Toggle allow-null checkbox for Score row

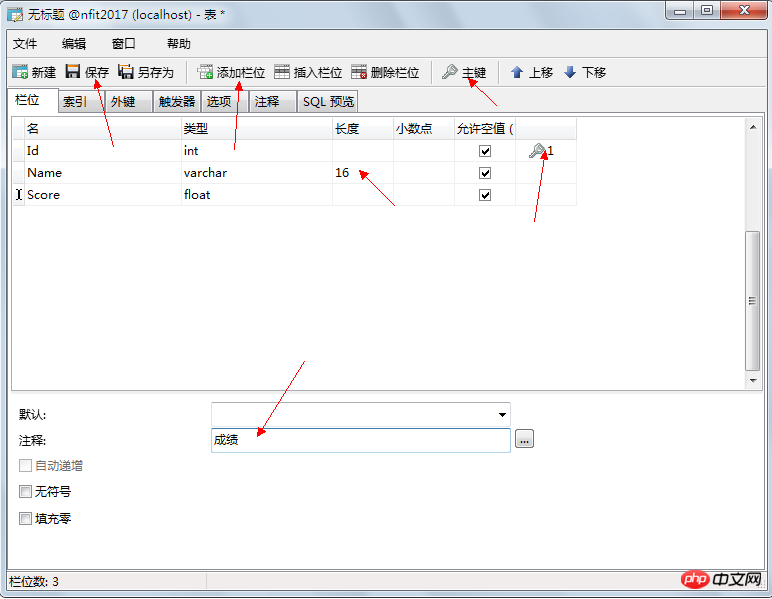coord(485,195)
